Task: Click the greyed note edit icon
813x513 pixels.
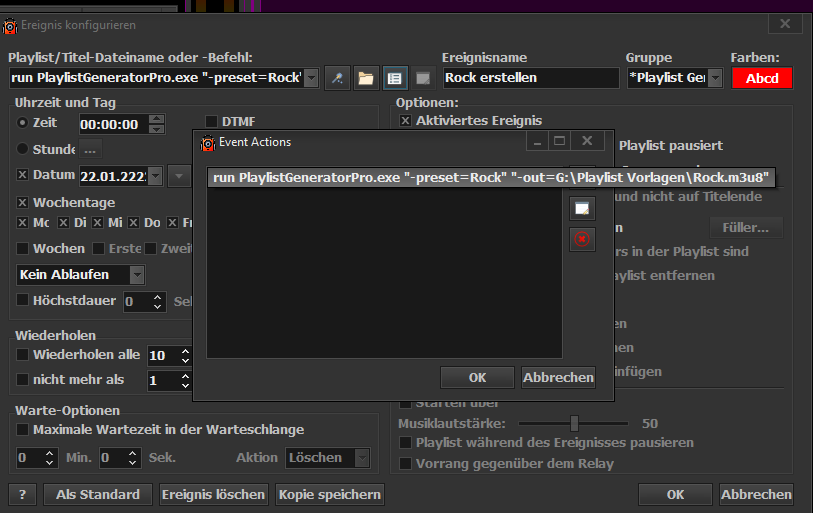Action: point(423,78)
